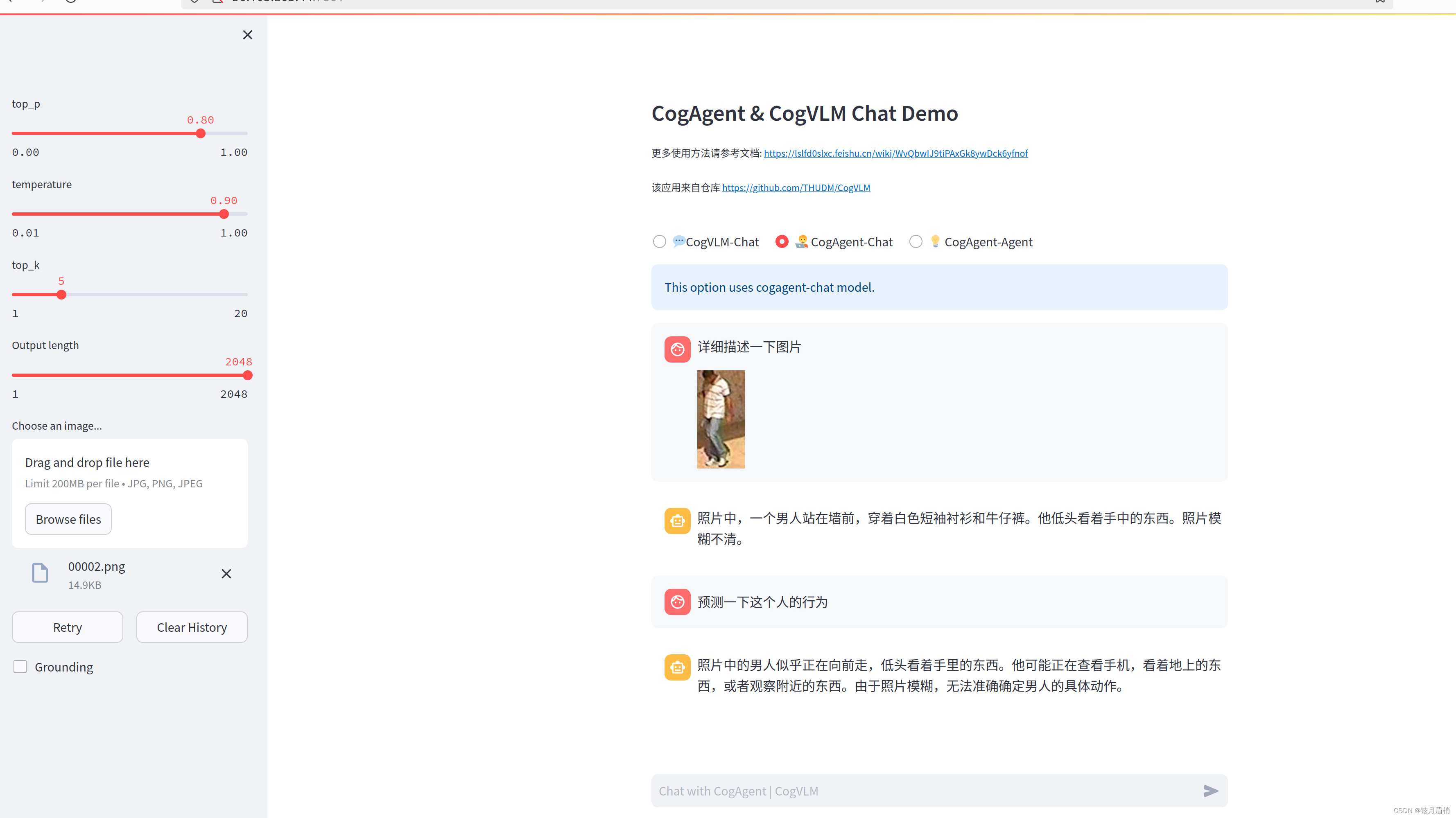
Task: Clear the chat with Clear History
Action: 192,627
